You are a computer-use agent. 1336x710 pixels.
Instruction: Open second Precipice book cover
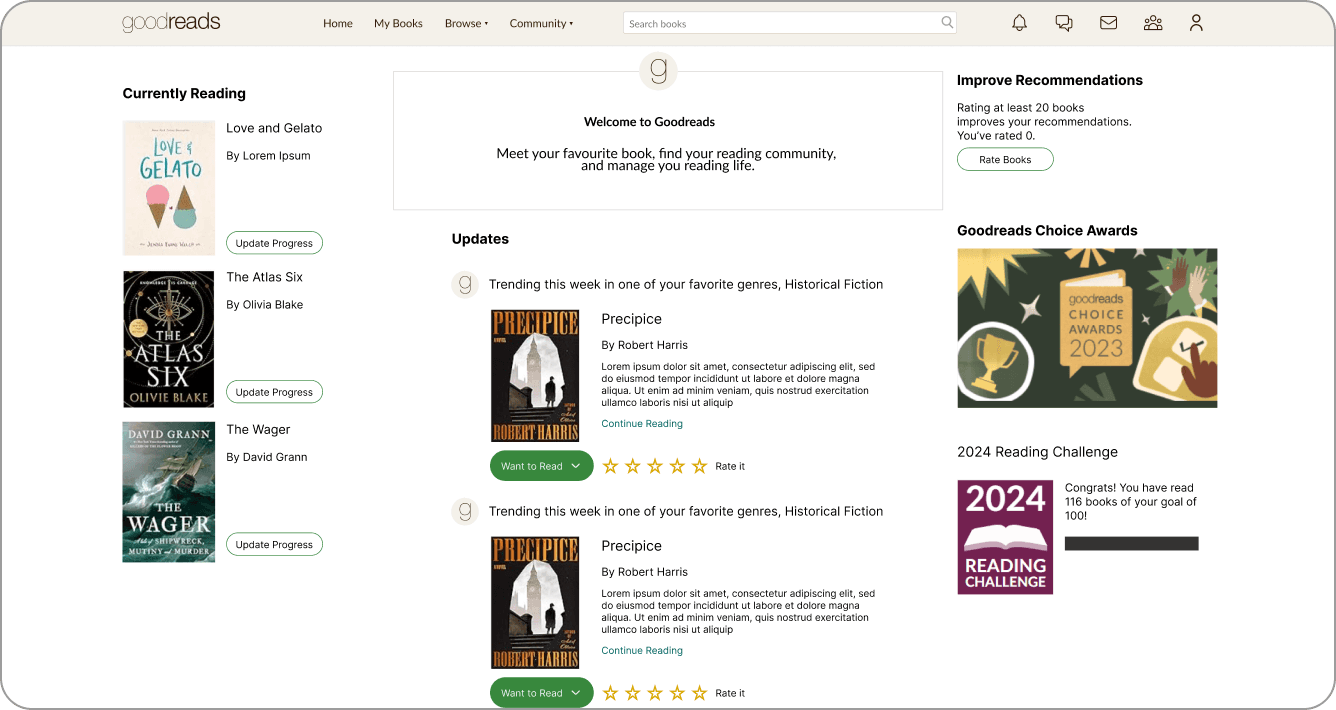(x=535, y=603)
